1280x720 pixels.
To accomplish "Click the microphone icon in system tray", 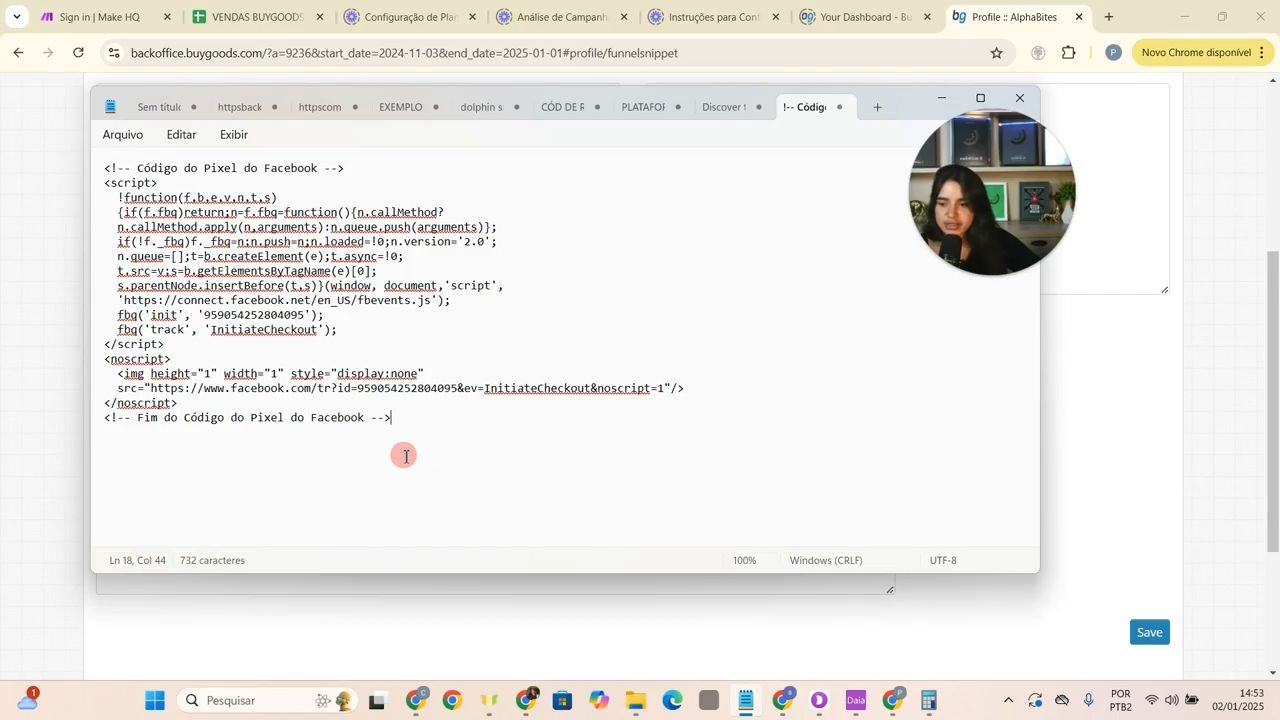I will (1089, 701).
